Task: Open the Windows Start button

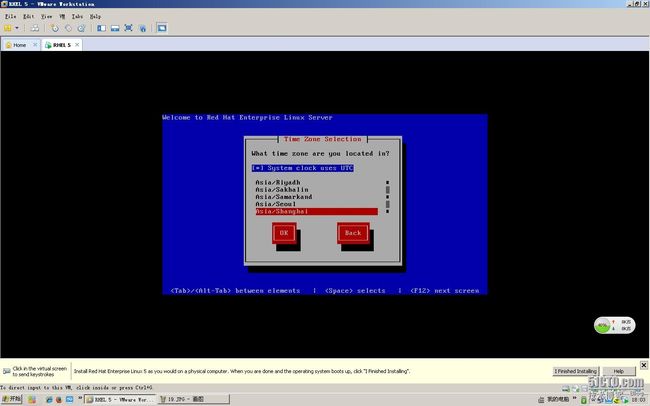Action: (11, 399)
